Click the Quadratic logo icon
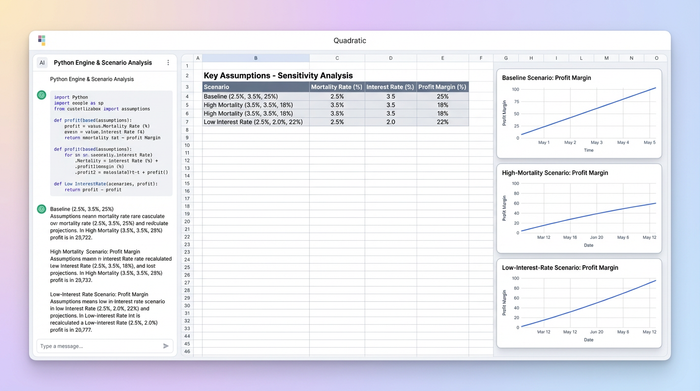 [42, 40]
